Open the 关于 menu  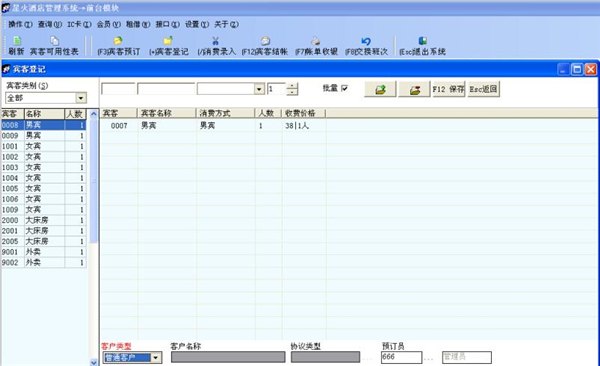[226, 24]
